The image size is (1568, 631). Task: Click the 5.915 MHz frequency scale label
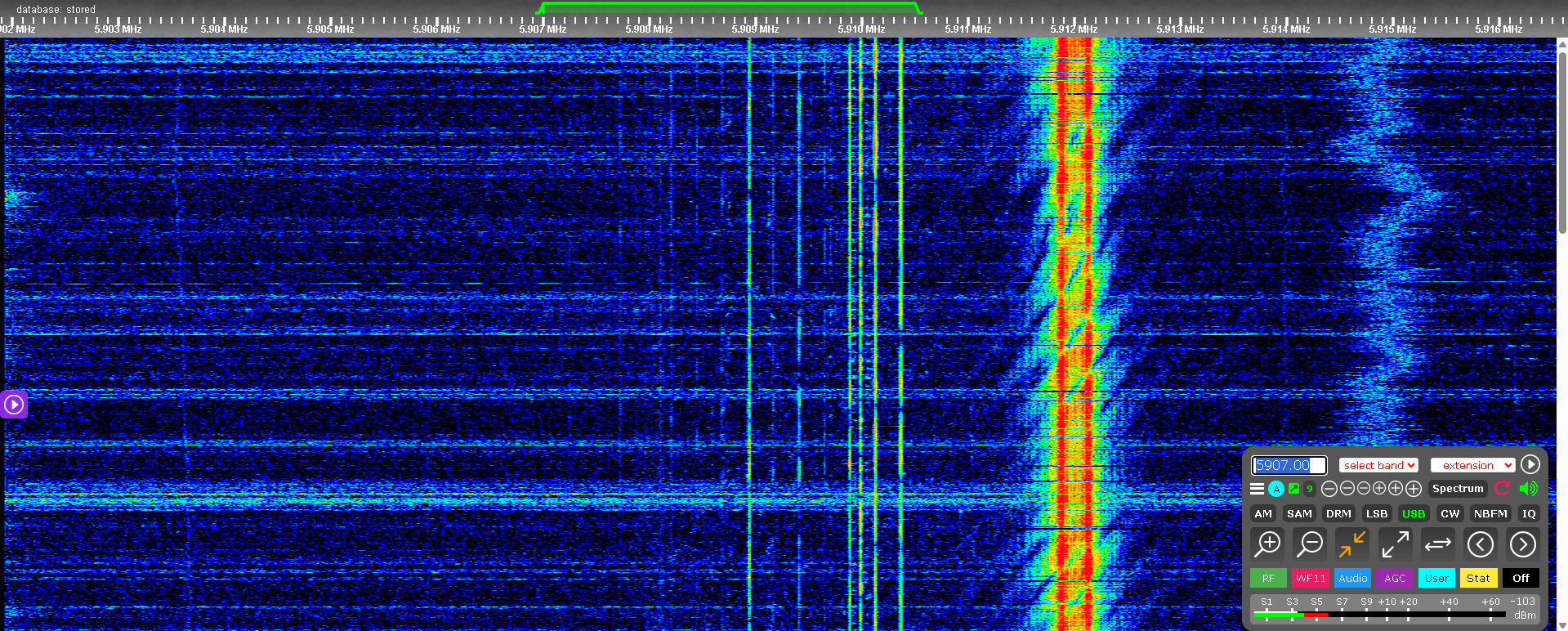(1392, 29)
